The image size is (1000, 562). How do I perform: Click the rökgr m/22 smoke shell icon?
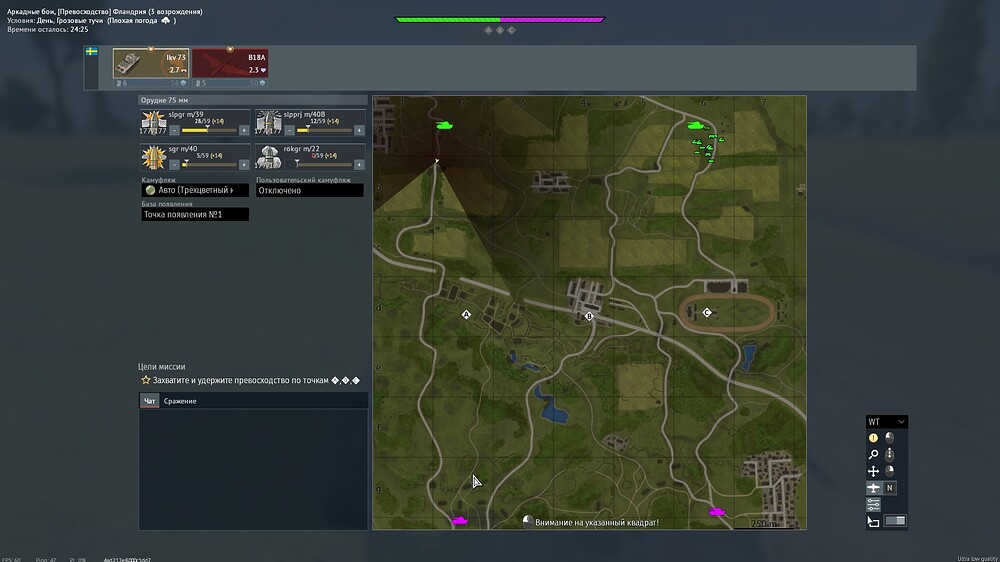click(x=268, y=157)
